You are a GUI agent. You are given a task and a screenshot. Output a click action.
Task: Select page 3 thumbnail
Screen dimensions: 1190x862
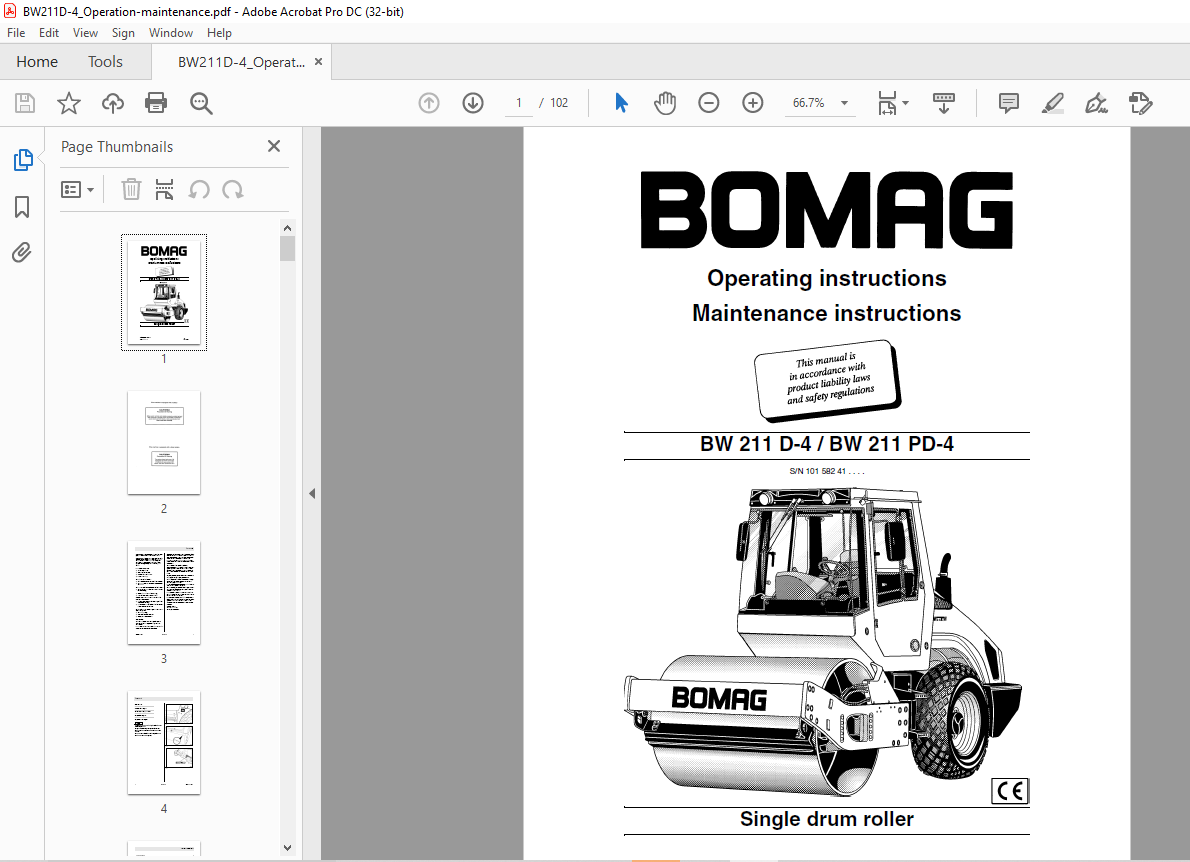pos(164,593)
